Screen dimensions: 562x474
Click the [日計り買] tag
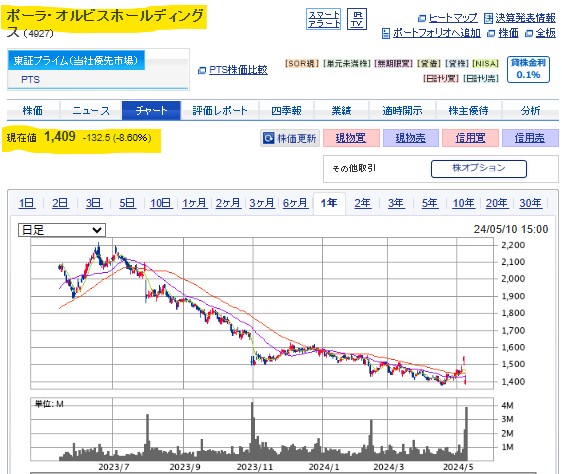441,78
